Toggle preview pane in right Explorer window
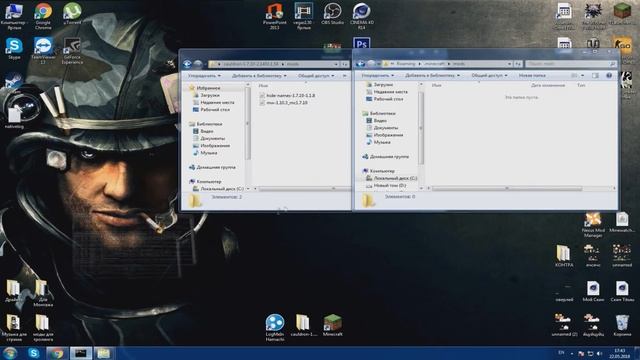Image resolution: width=640 pixels, height=360 pixels. tap(595, 76)
